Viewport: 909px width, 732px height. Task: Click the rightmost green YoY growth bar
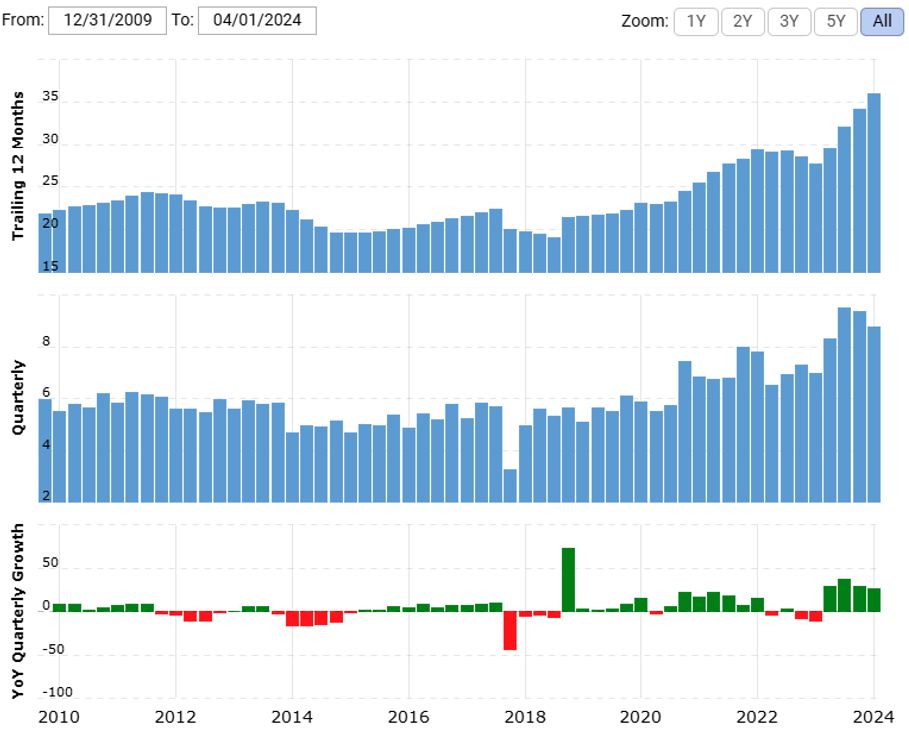[x=873, y=600]
